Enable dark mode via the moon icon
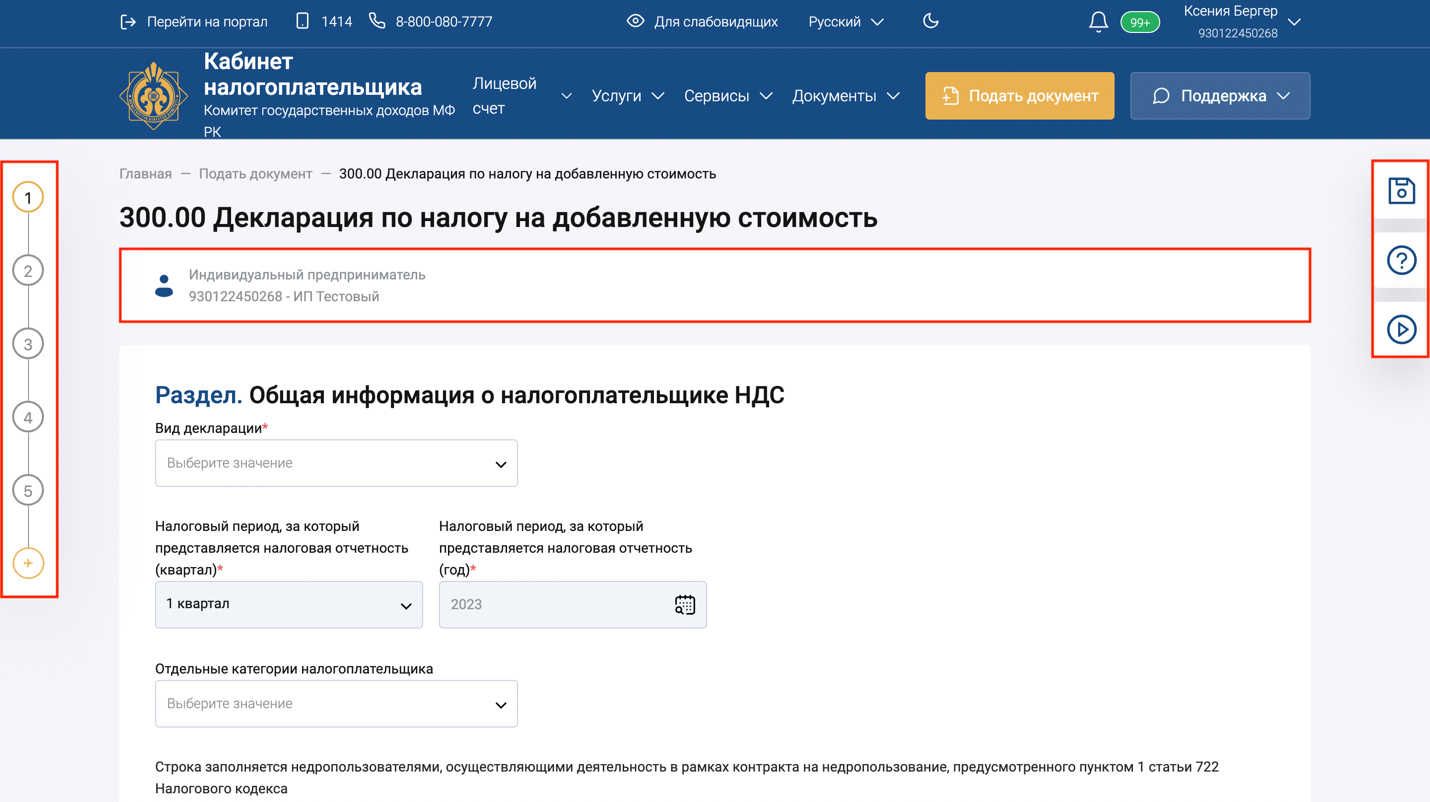The image size is (1430, 802). click(x=931, y=20)
